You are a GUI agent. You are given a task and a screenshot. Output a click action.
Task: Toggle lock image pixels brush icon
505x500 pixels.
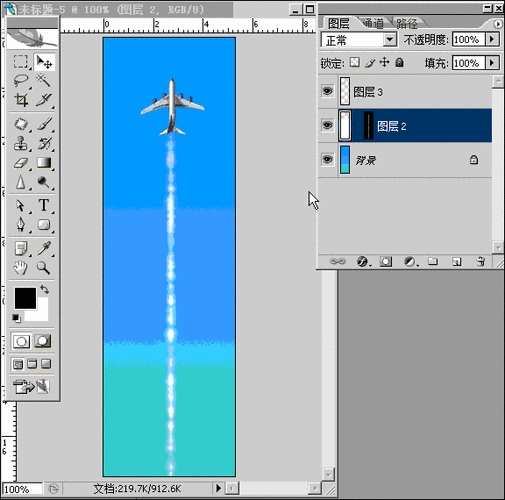point(370,62)
